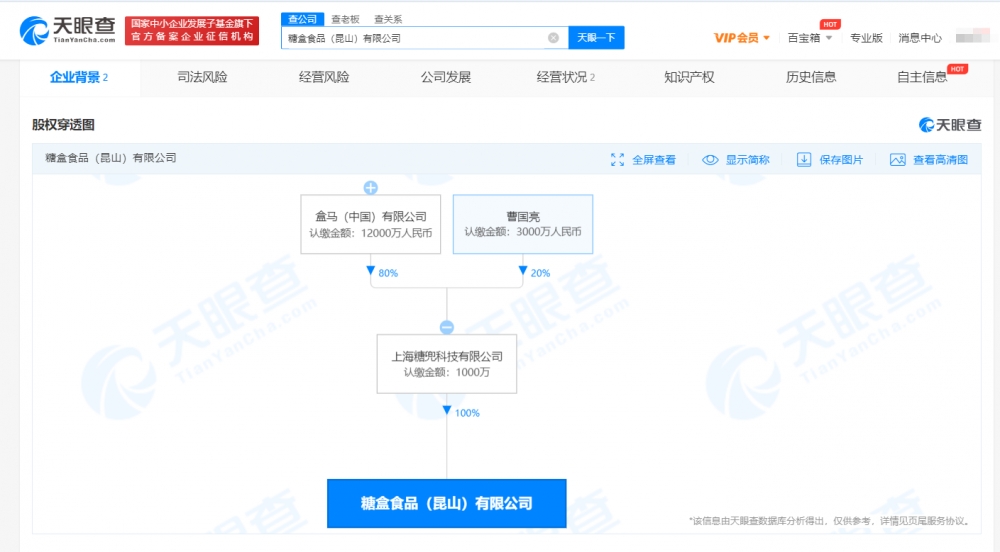Open the 专业版 link
The image size is (1000, 552).
(866, 38)
